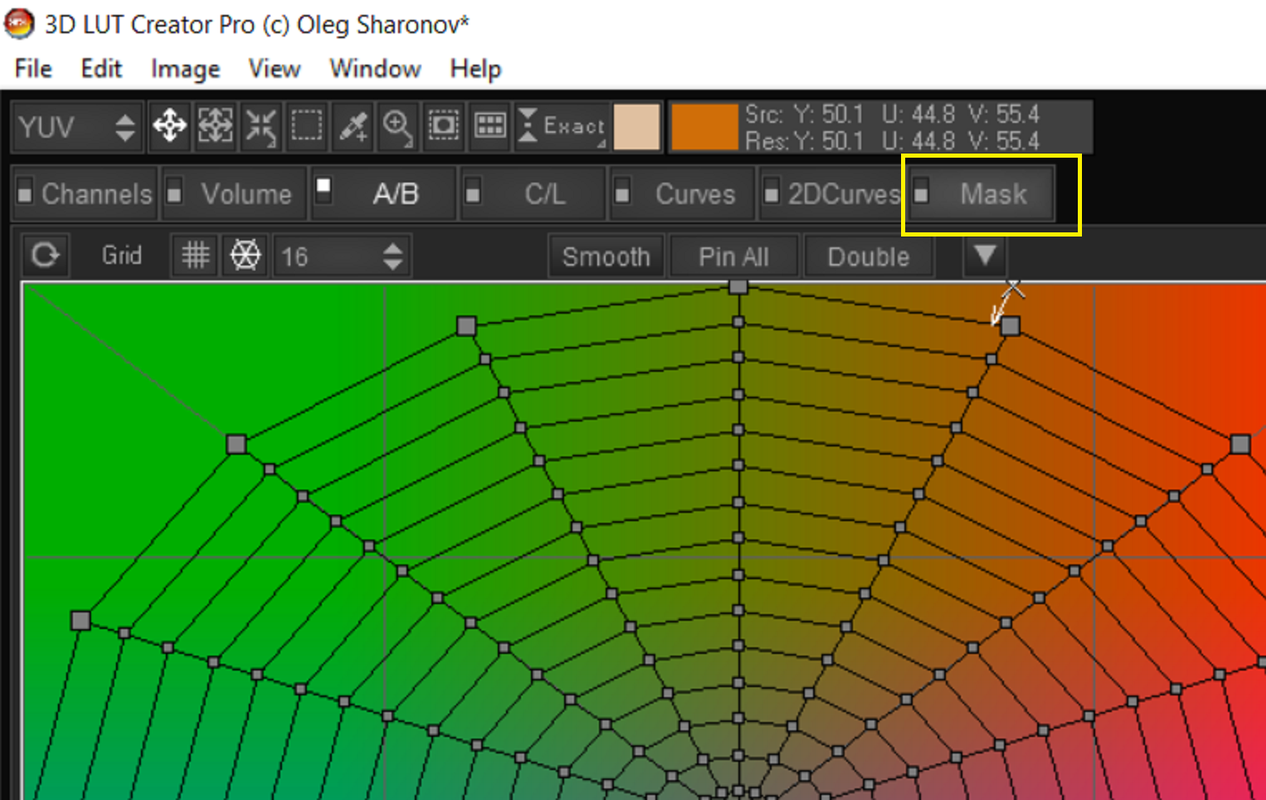Open the Channels tab
The height and width of the screenshot is (800, 1266).
84,194
